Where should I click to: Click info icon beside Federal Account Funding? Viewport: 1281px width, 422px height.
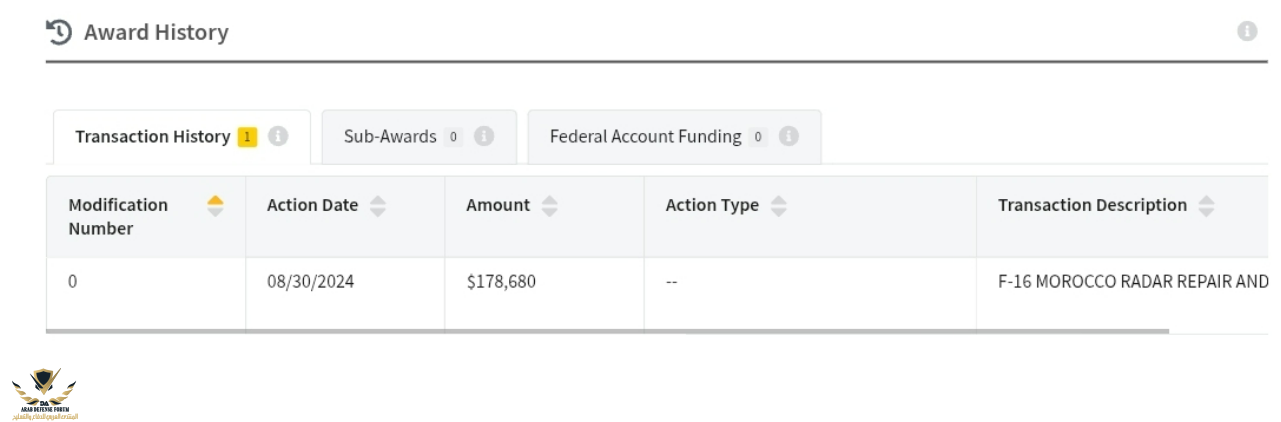(x=788, y=136)
